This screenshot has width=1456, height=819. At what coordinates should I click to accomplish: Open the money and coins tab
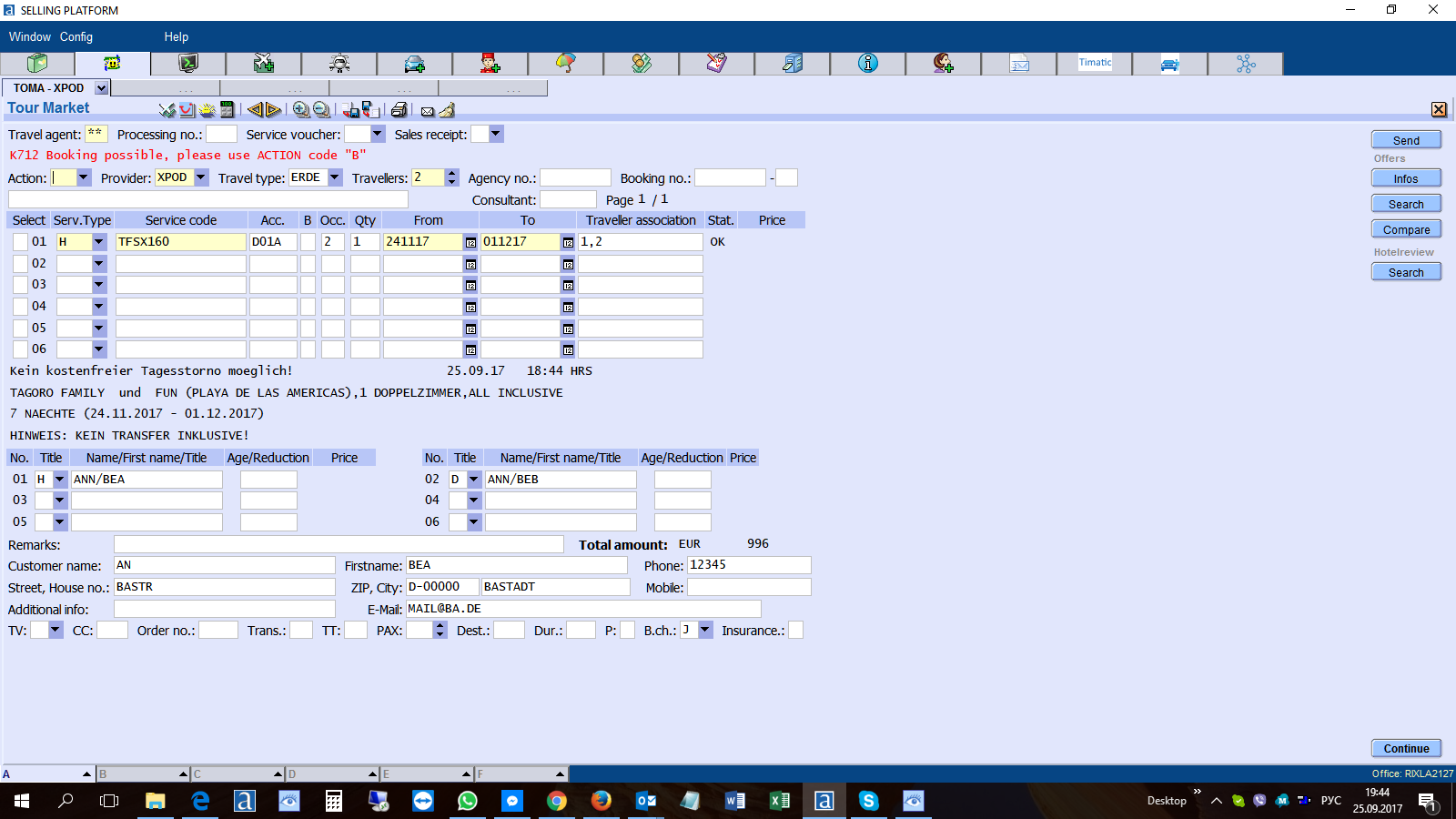pyautogui.click(x=642, y=63)
